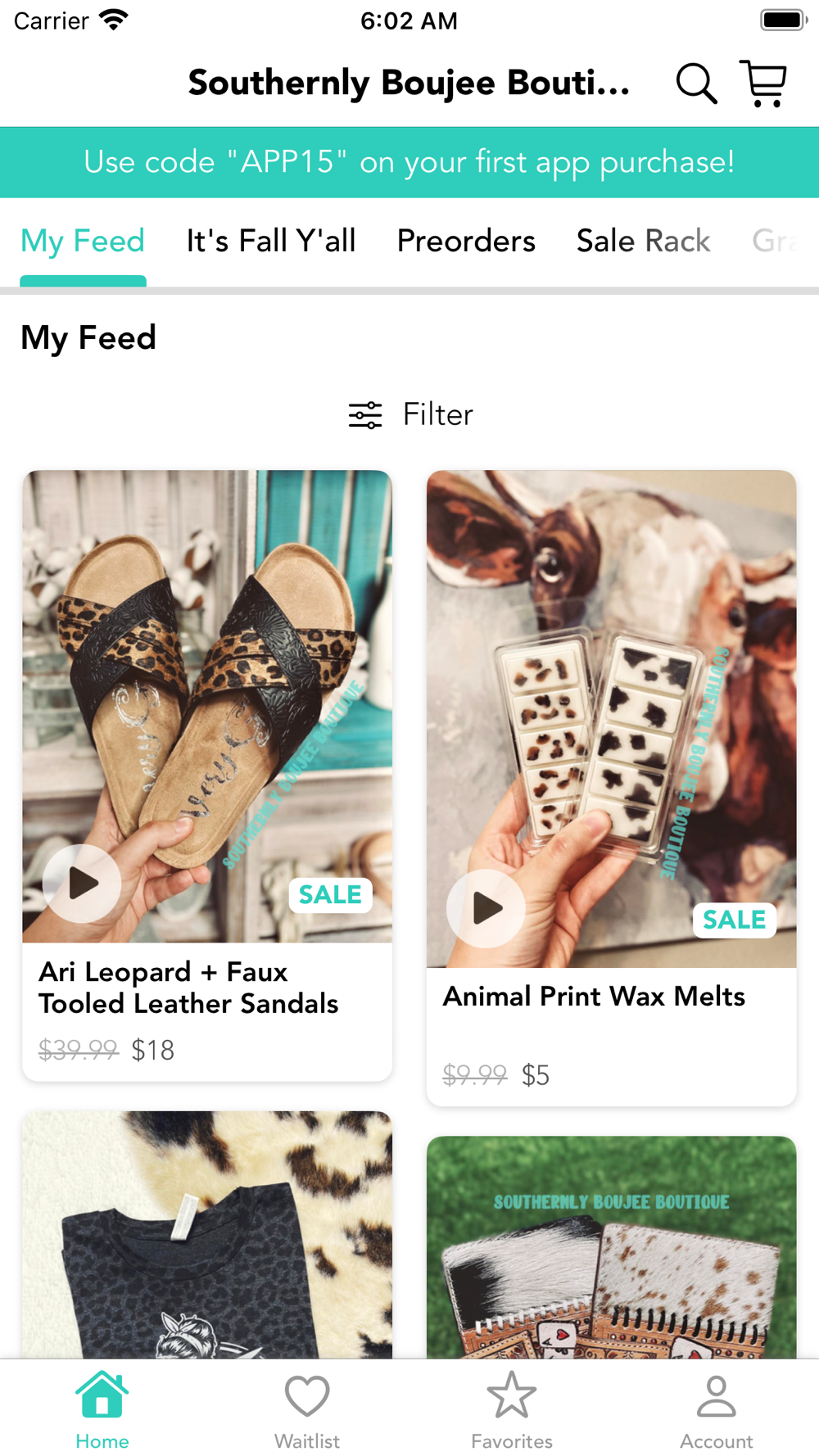The height and width of the screenshot is (1456, 819).
Task: Play the wax melts video
Action: pos(486,908)
